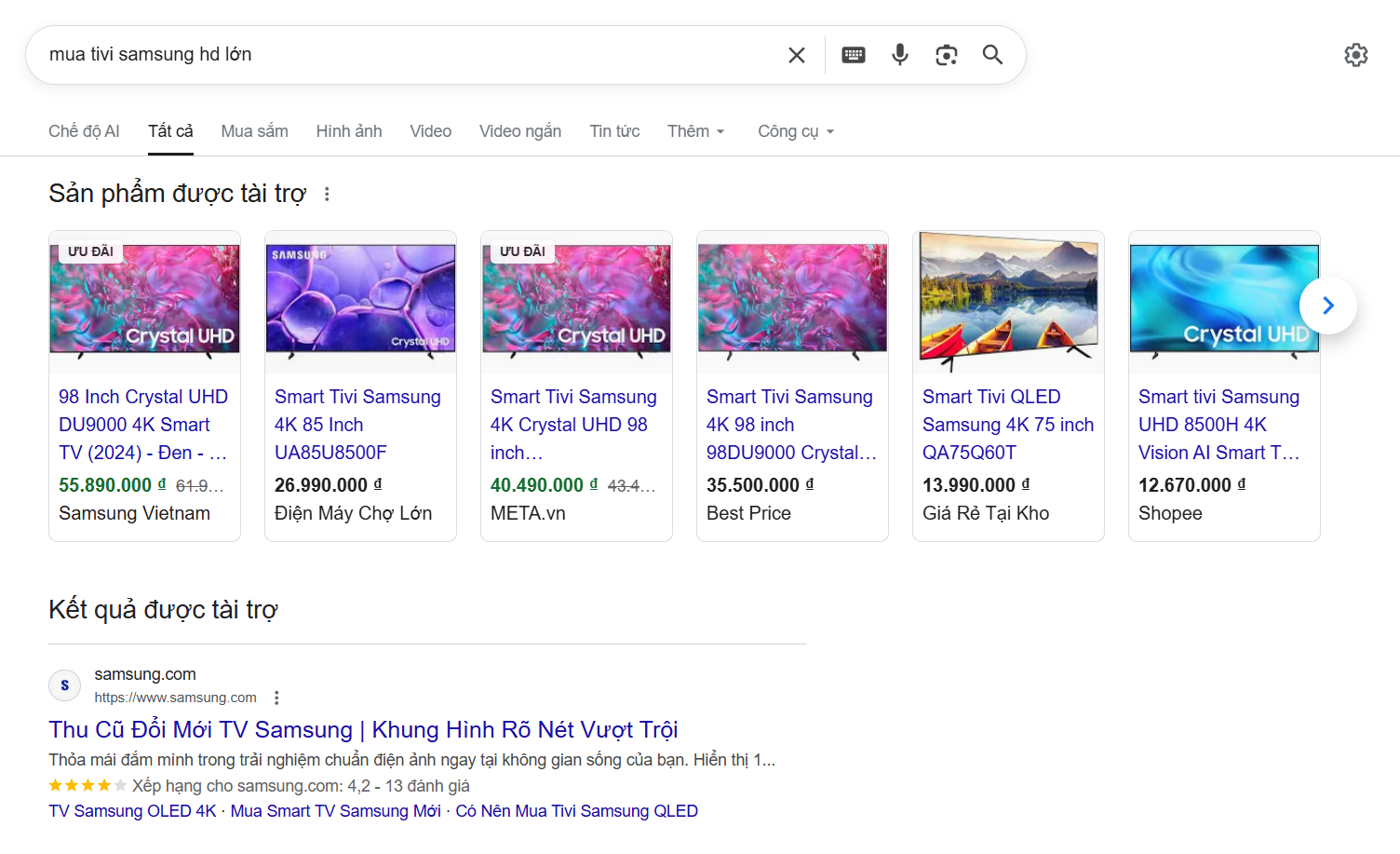1400x854 pixels.
Task: Expand the 'Thêm' dropdown menu
Action: tap(696, 131)
